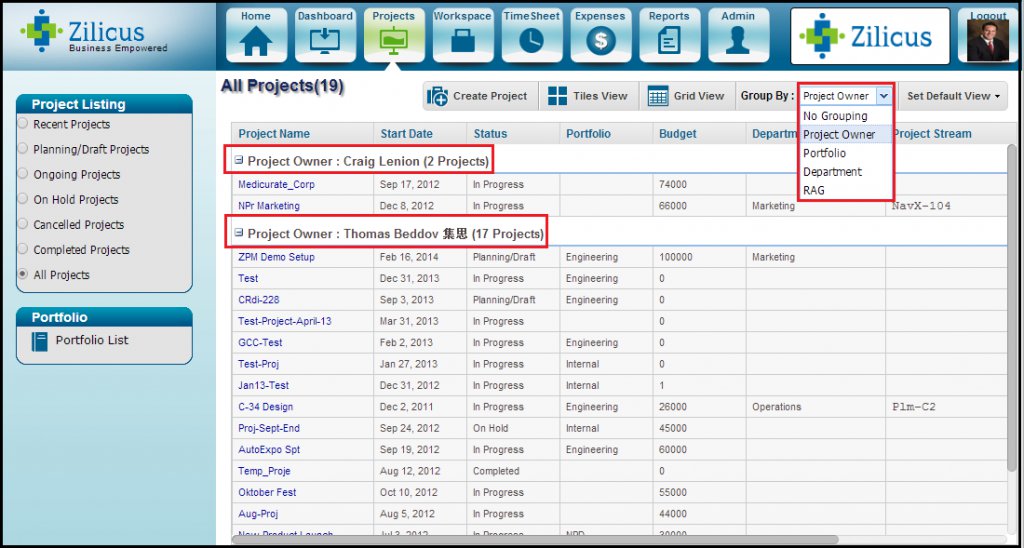1024x548 pixels.
Task: Sort by the Start Date column header
Action: pyautogui.click(x=406, y=134)
